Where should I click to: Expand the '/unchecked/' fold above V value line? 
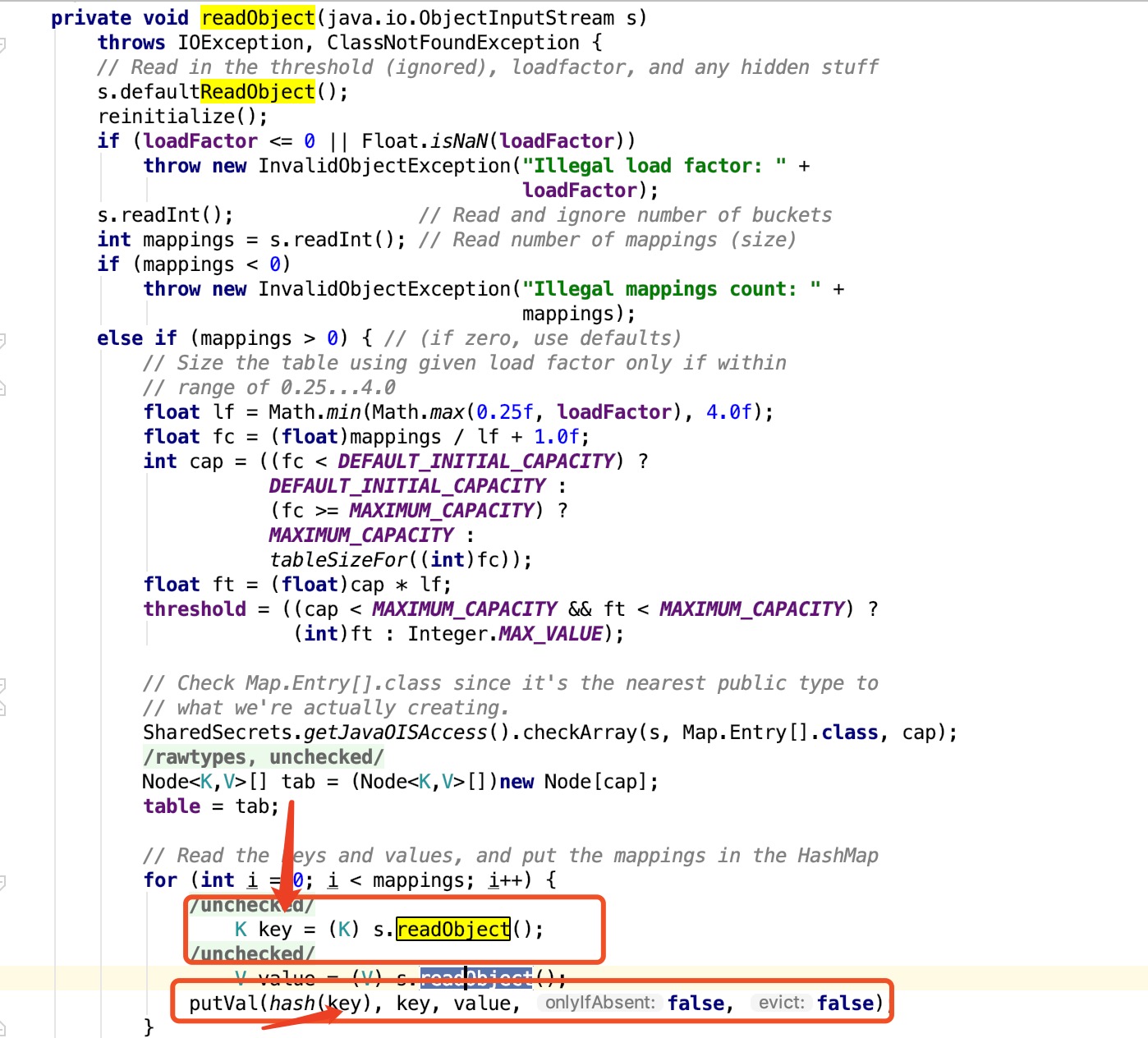(251, 953)
